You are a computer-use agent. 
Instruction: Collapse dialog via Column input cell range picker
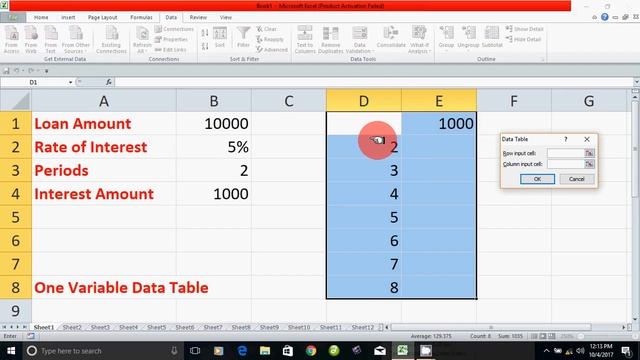[589, 164]
